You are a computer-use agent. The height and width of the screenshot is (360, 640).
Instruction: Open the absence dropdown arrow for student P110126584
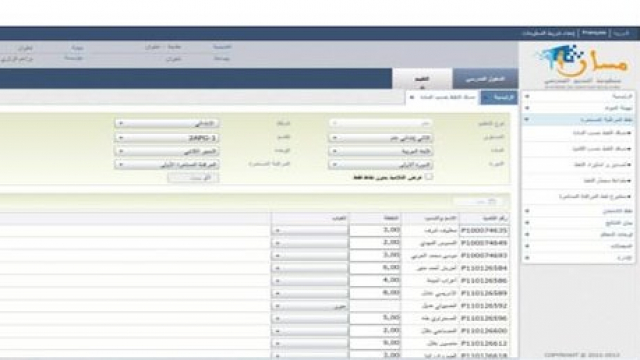click(x=278, y=268)
